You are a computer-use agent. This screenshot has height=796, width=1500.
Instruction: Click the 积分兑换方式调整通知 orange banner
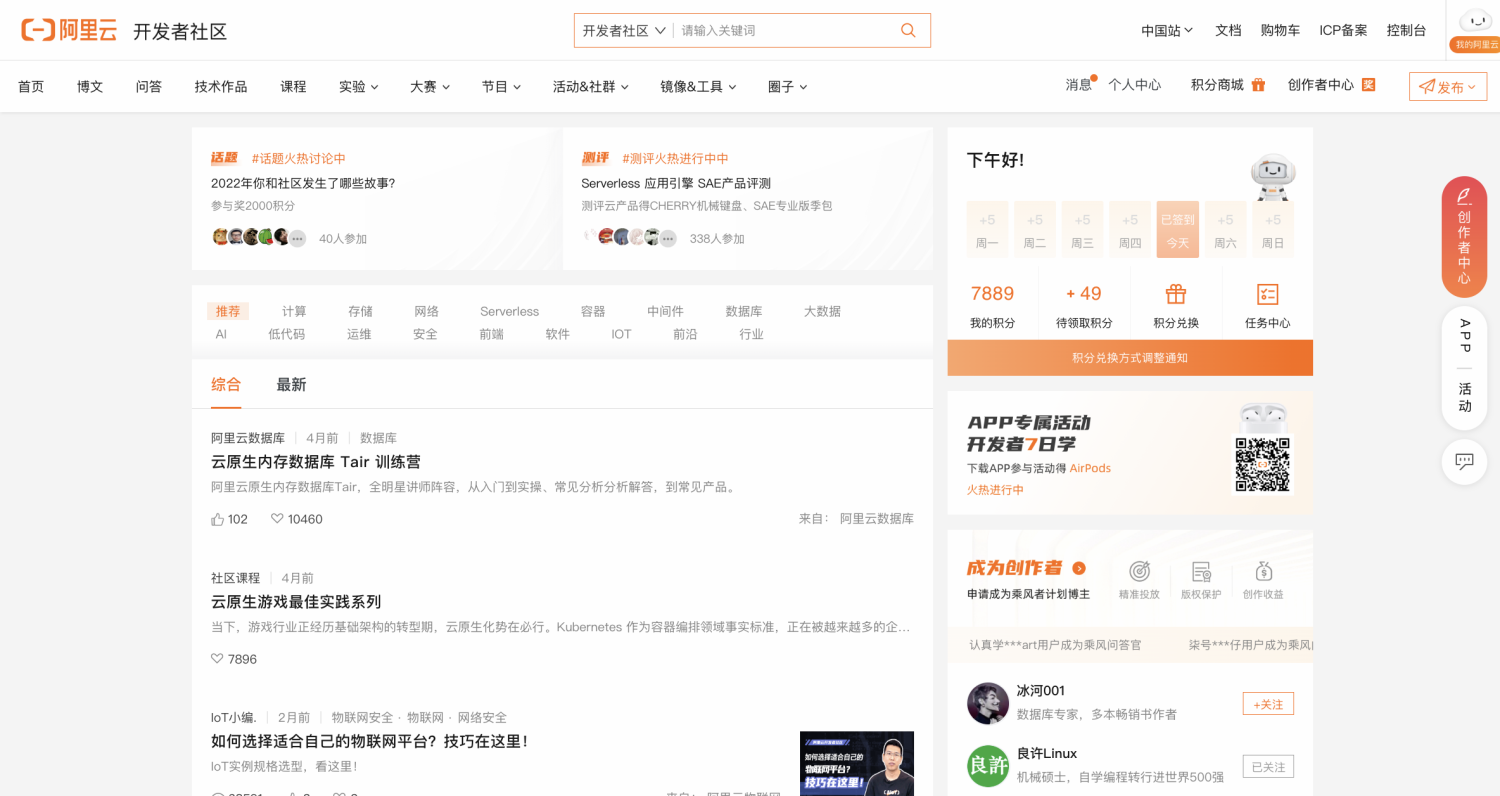point(1130,358)
